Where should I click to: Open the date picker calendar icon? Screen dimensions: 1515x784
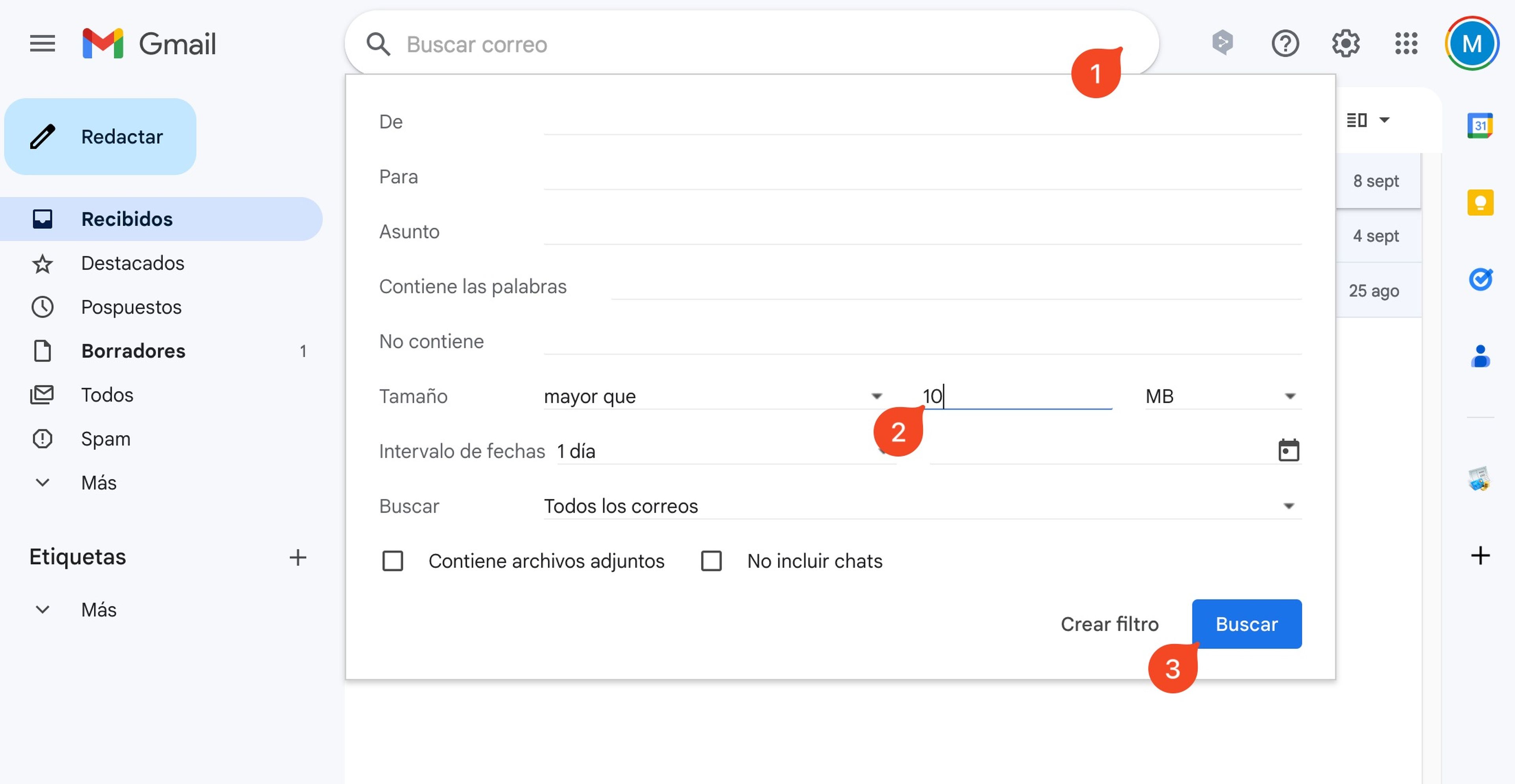pos(1288,451)
